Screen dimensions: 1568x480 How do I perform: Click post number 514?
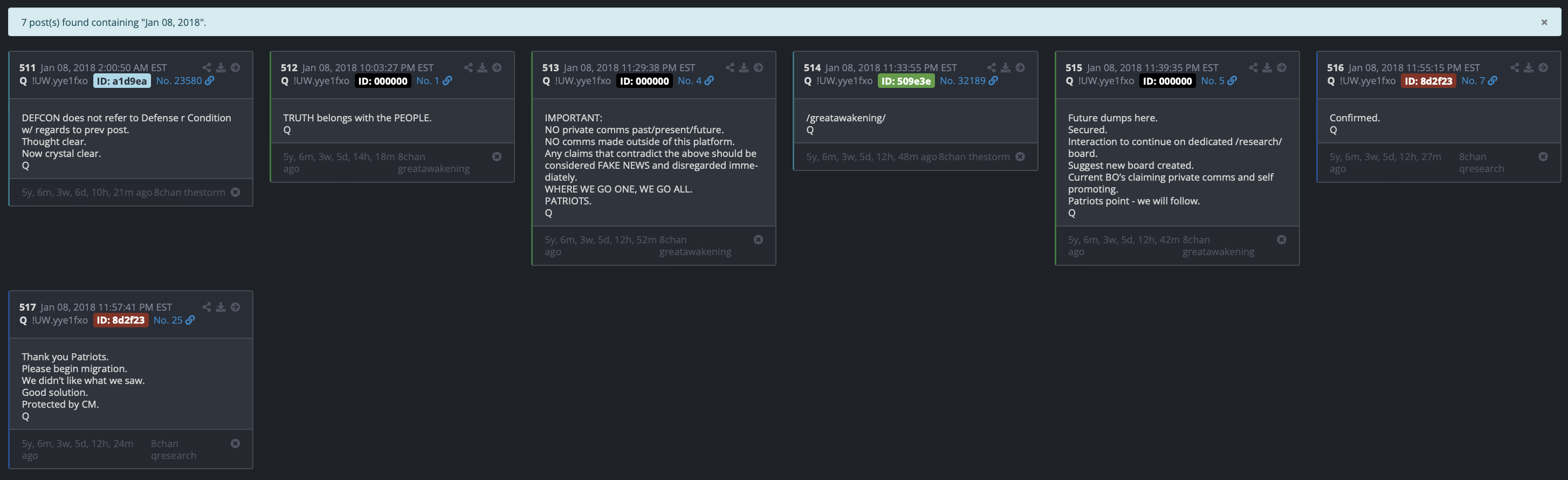coord(812,67)
